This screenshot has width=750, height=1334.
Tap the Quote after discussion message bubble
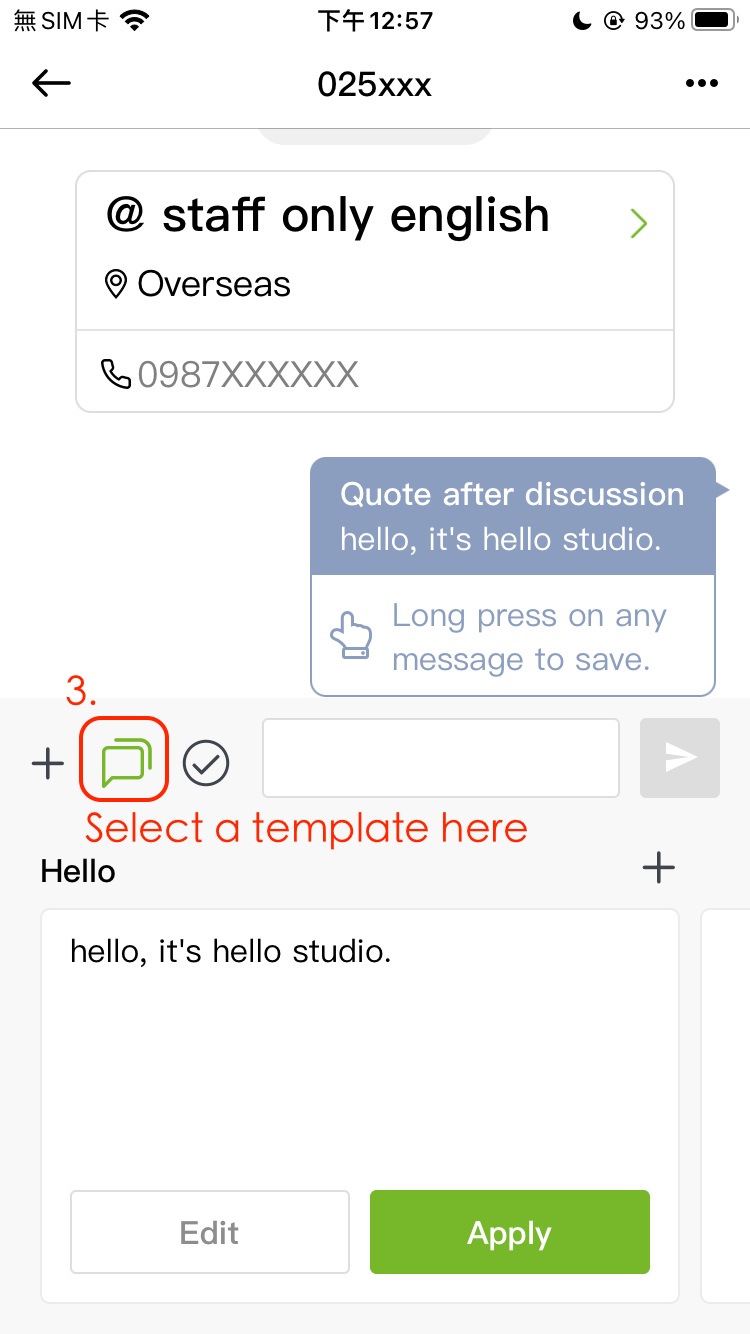click(512, 517)
